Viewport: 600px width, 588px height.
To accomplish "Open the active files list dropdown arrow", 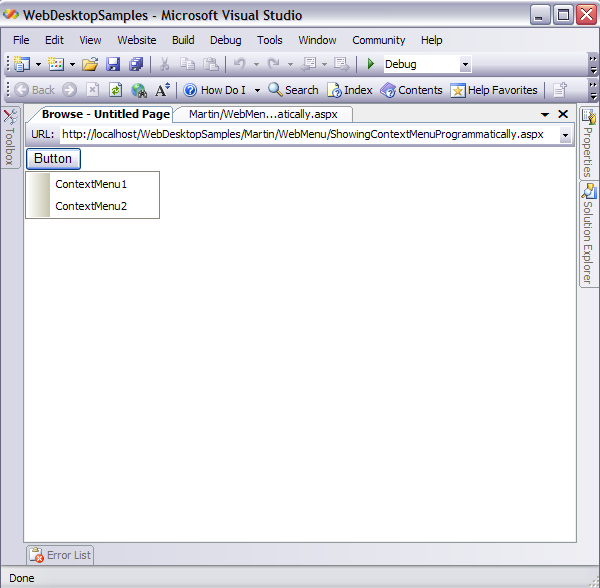I will tap(545, 115).
